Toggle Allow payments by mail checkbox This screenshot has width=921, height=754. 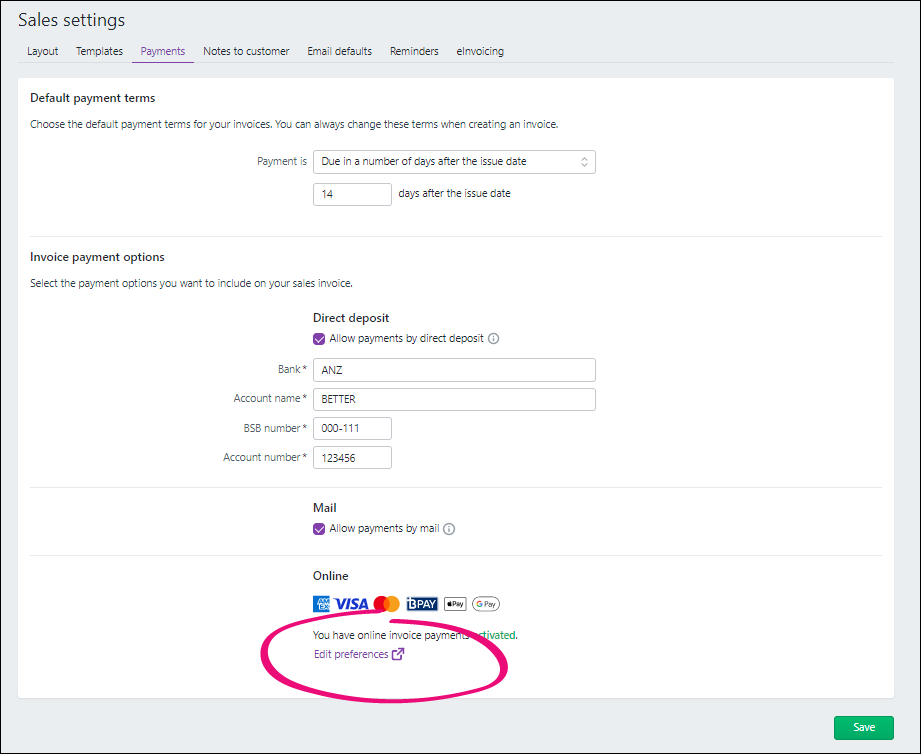pos(320,529)
